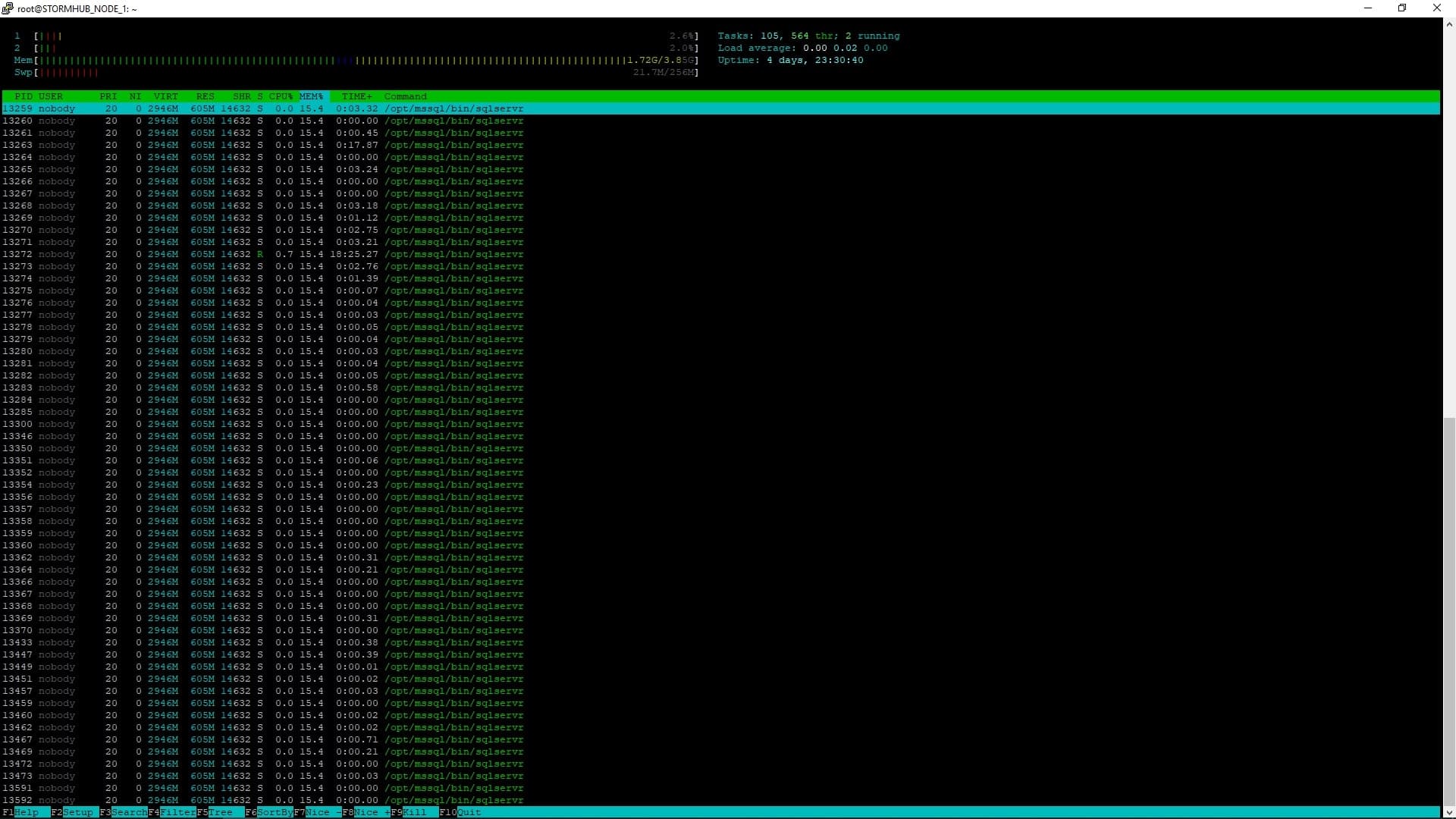Screen dimensions: 1456x819
Task: Close the PuTTY window
Action: tap(1437, 8)
